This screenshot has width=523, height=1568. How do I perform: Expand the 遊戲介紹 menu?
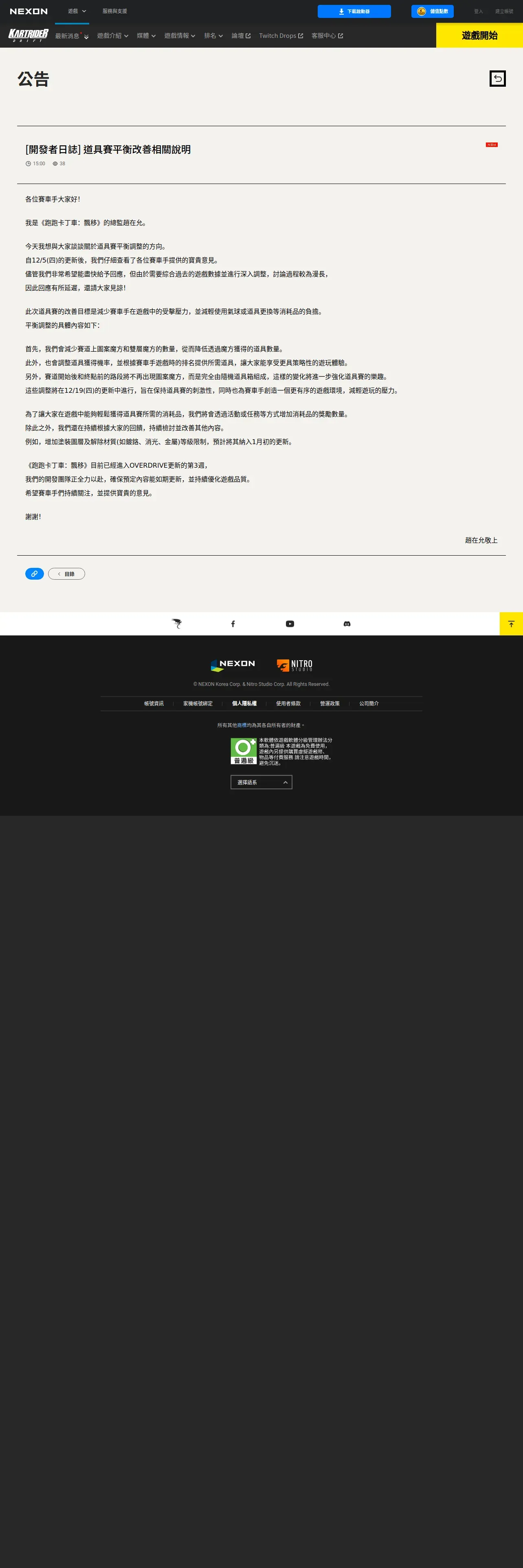pyautogui.click(x=113, y=36)
